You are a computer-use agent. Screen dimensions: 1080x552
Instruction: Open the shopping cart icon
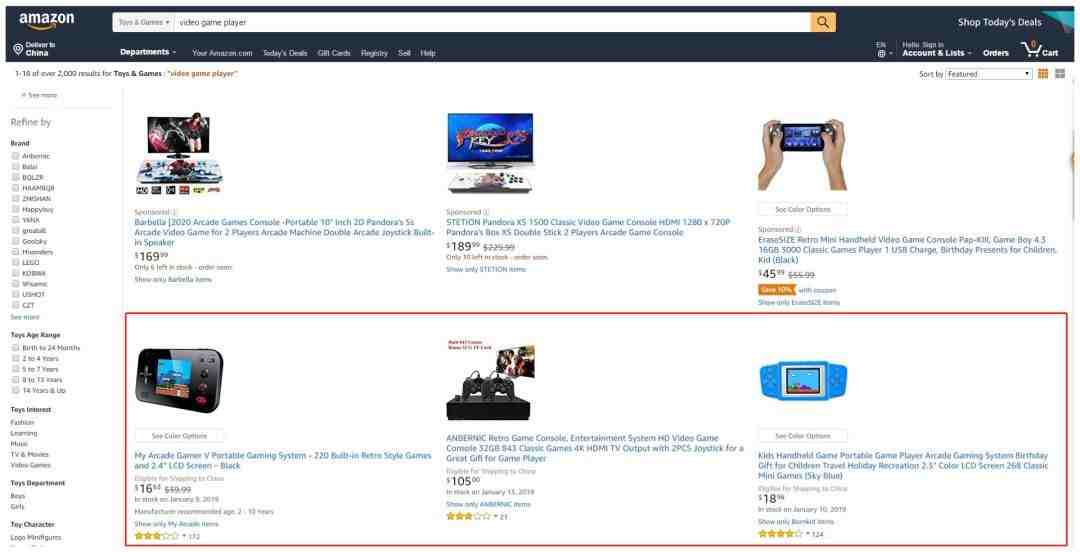(x=1031, y=49)
